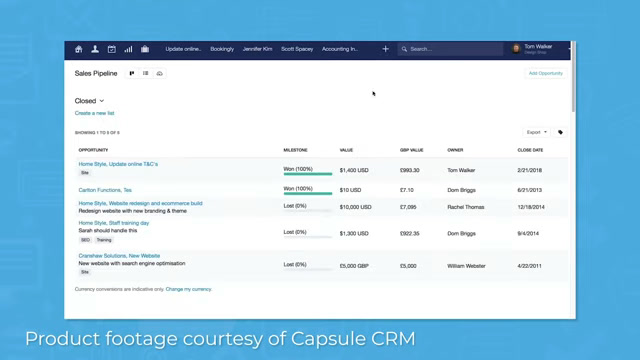Click the Site tag under Cranshaw Solutions
This screenshot has width=640, height=360.
tap(84, 272)
